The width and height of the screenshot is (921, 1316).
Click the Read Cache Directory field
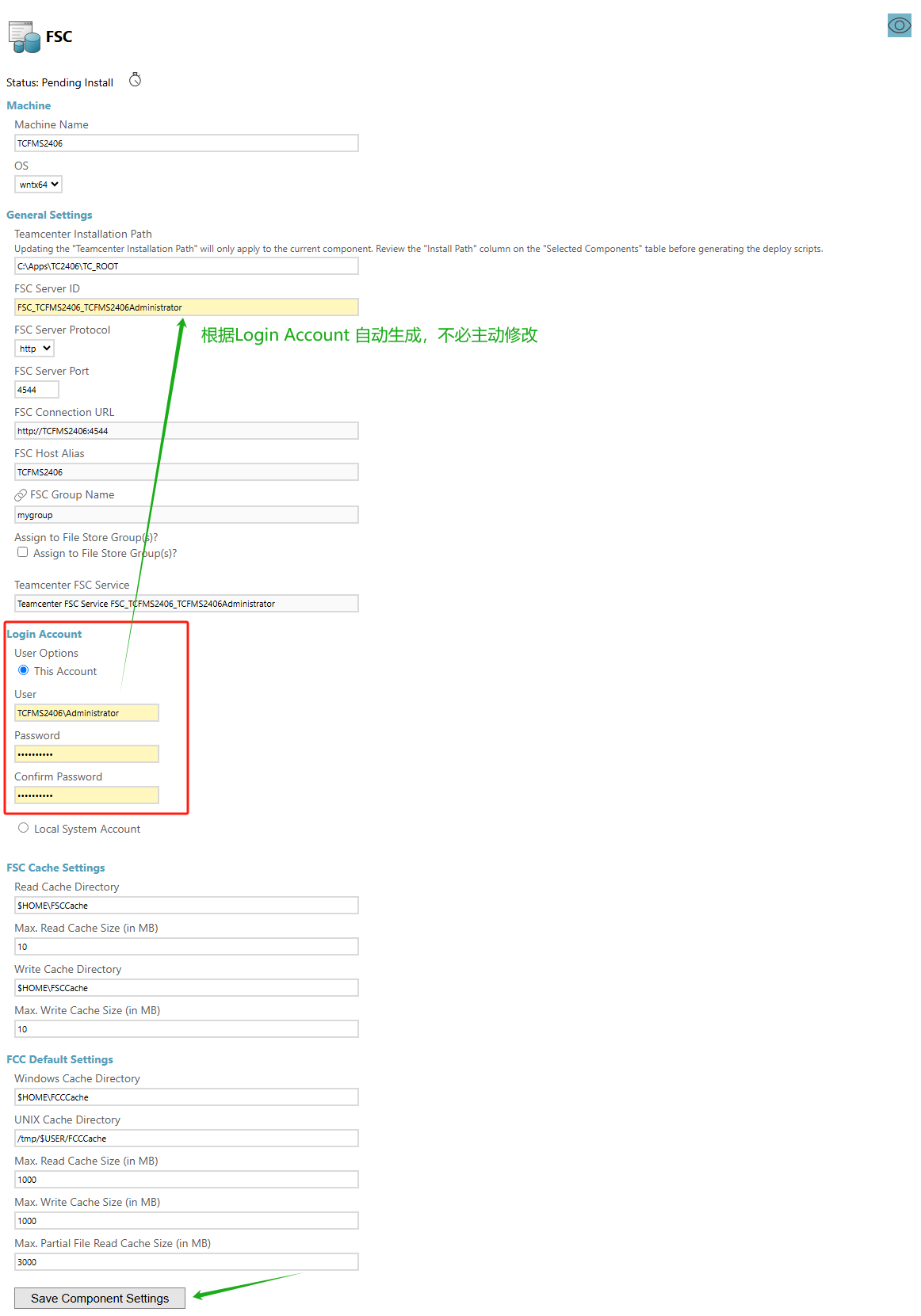(186, 906)
